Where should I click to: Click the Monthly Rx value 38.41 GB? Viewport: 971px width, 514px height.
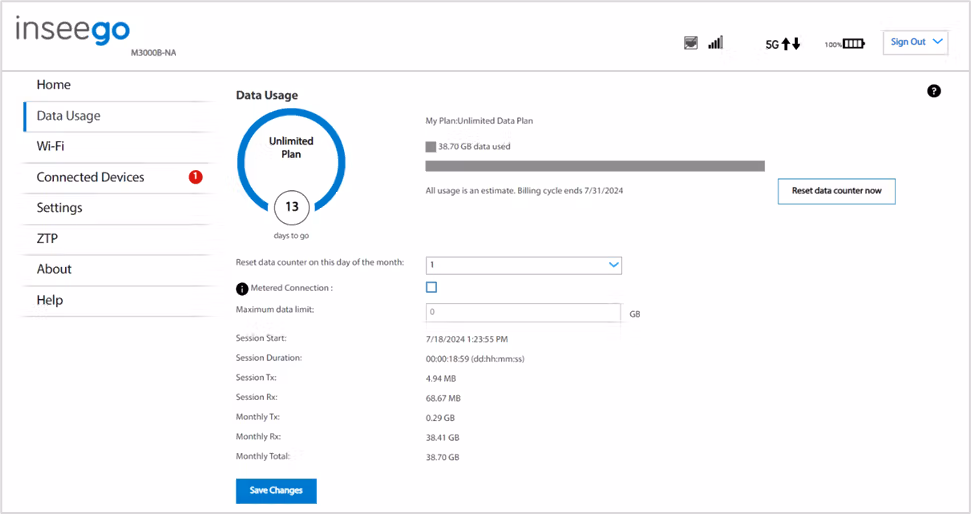(443, 438)
